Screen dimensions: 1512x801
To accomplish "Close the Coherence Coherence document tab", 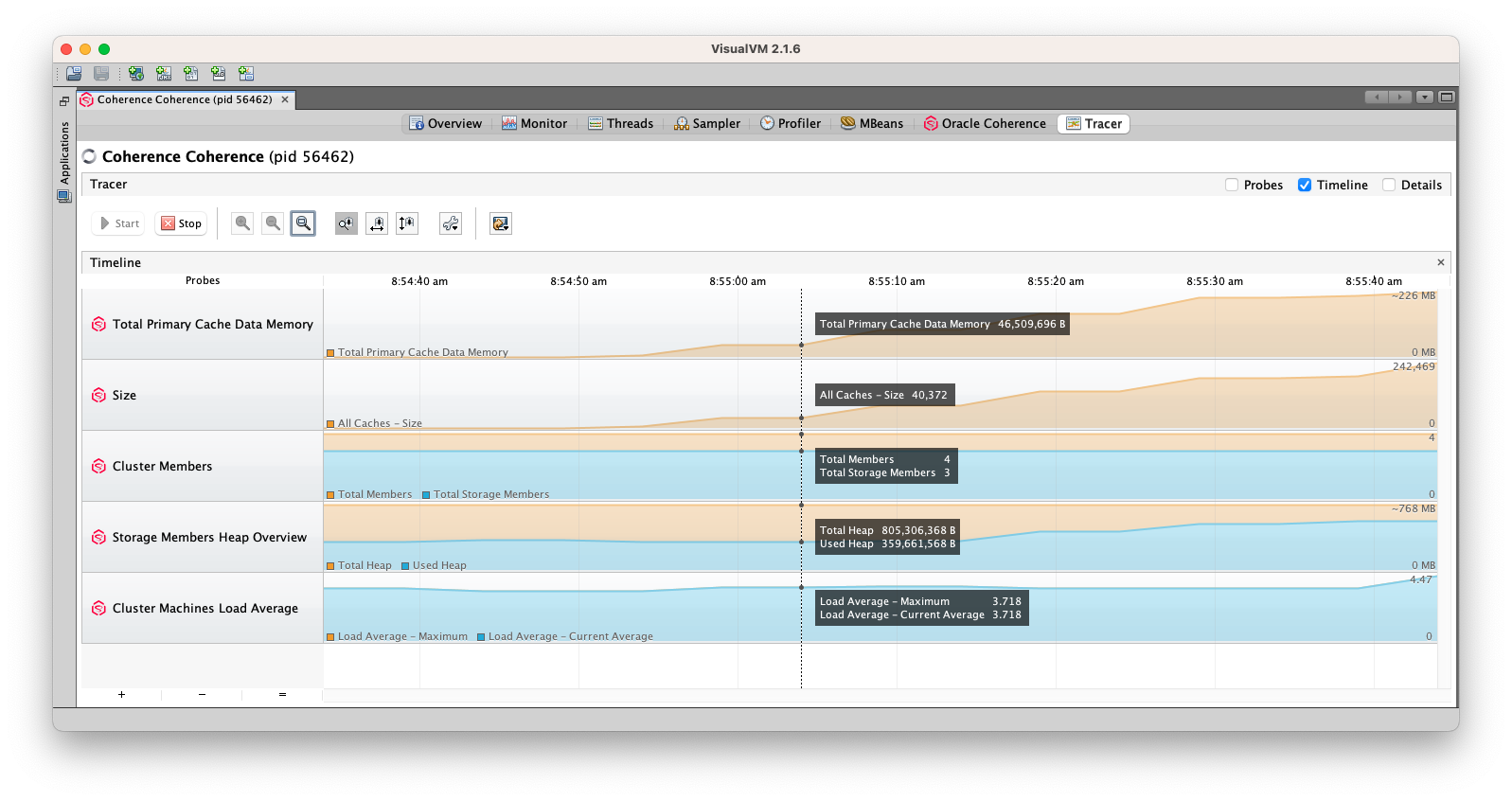I will point(285,99).
